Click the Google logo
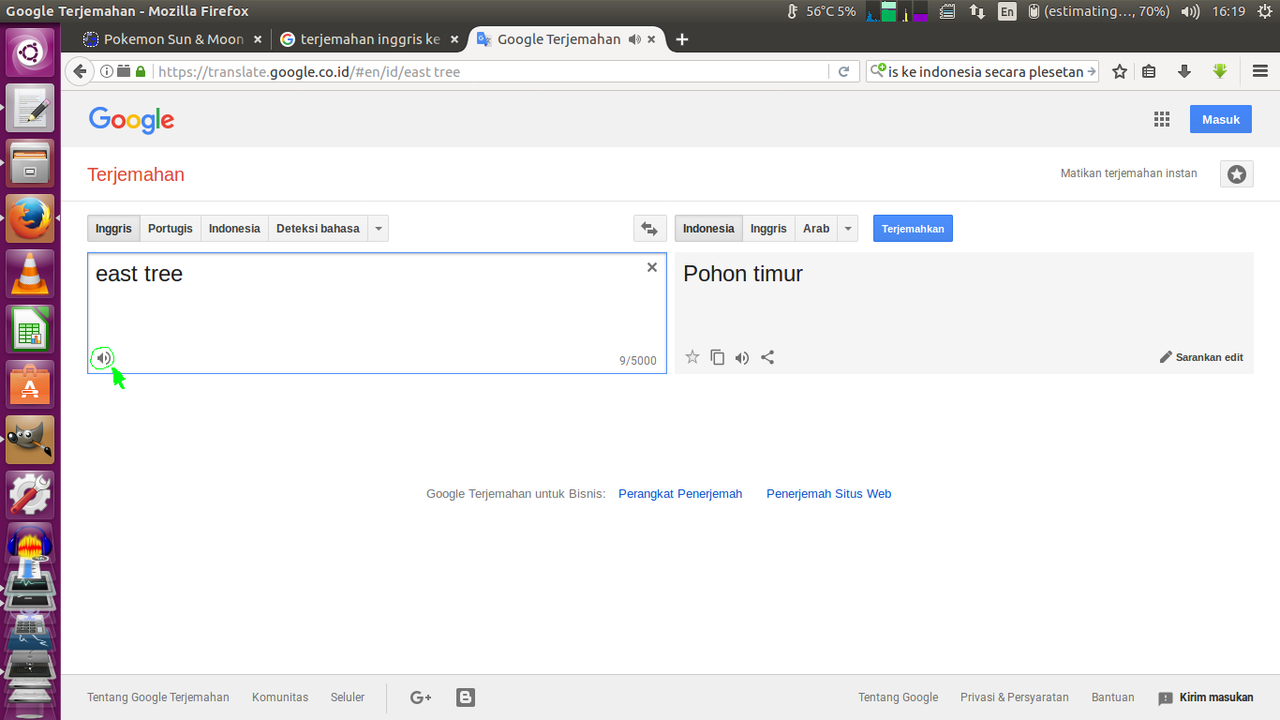Image resolution: width=1280 pixels, height=720 pixels. [131, 120]
